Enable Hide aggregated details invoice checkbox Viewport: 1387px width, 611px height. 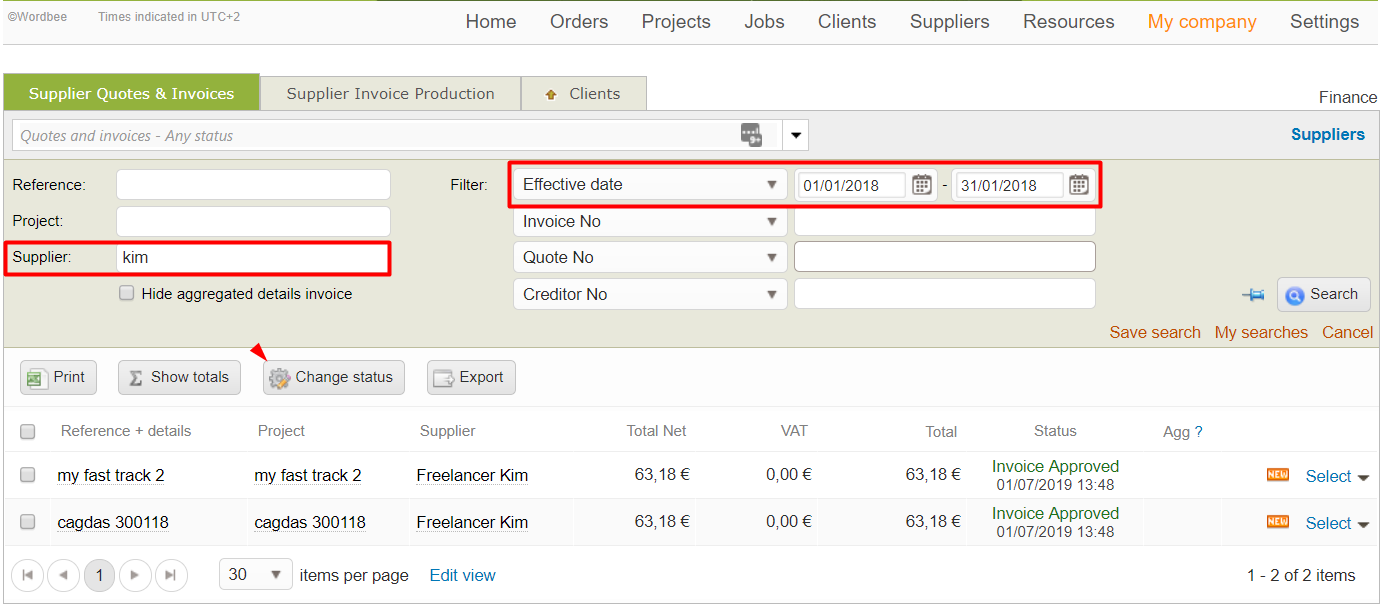pyautogui.click(x=127, y=294)
